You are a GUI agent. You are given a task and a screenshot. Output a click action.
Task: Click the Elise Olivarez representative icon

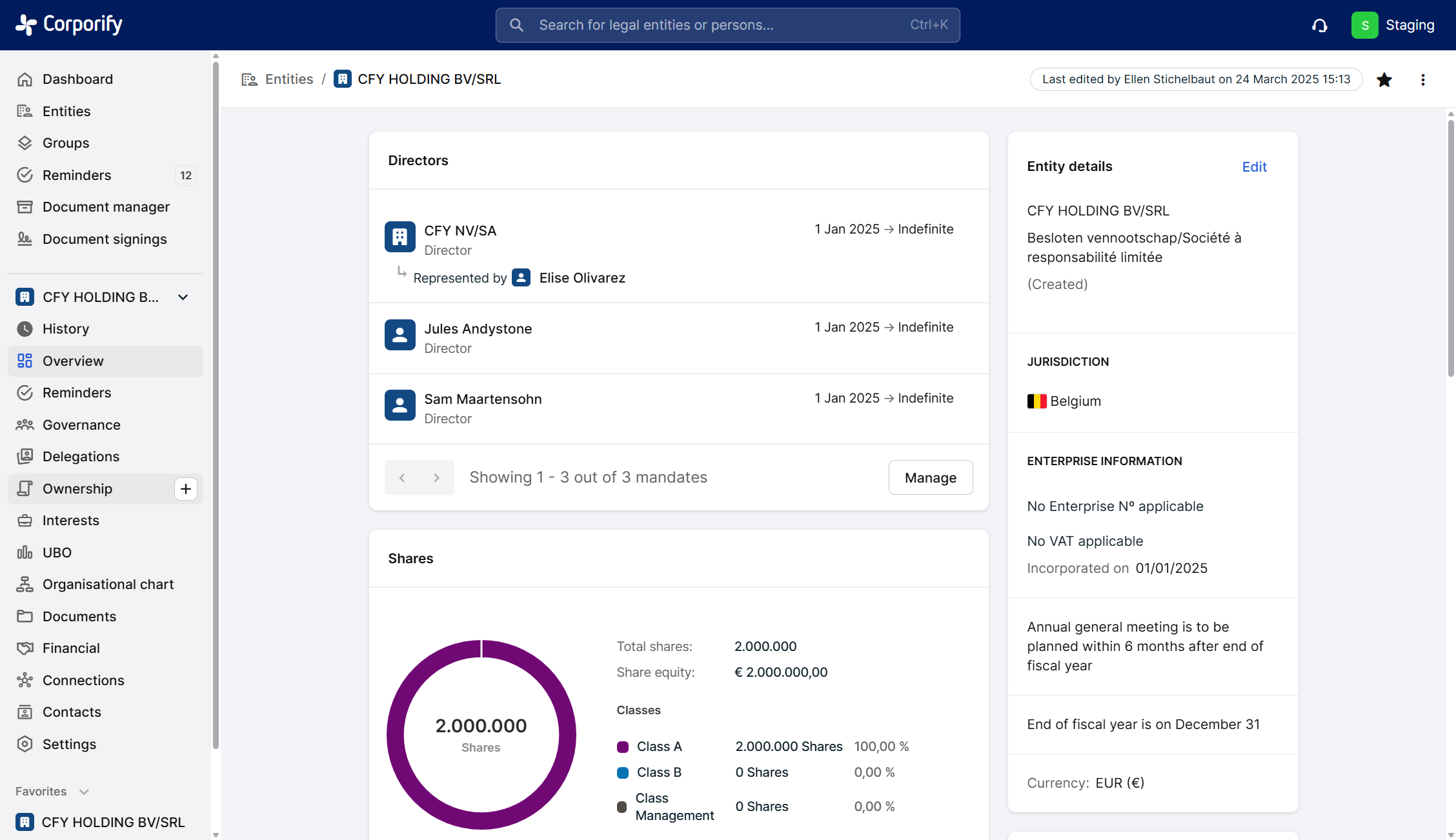pyautogui.click(x=521, y=277)
